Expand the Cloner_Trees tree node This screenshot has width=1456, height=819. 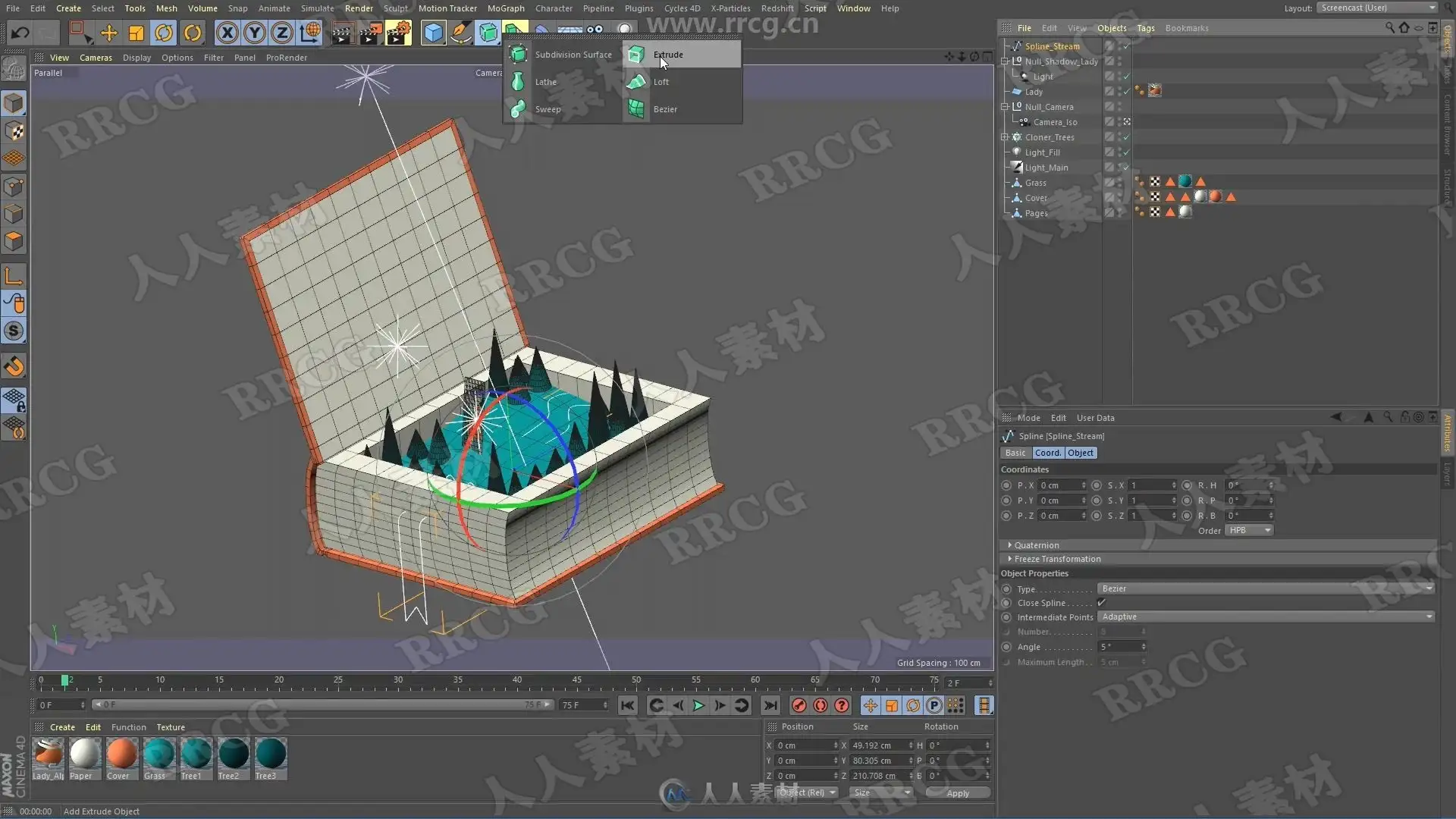[x=1005, y=137]
